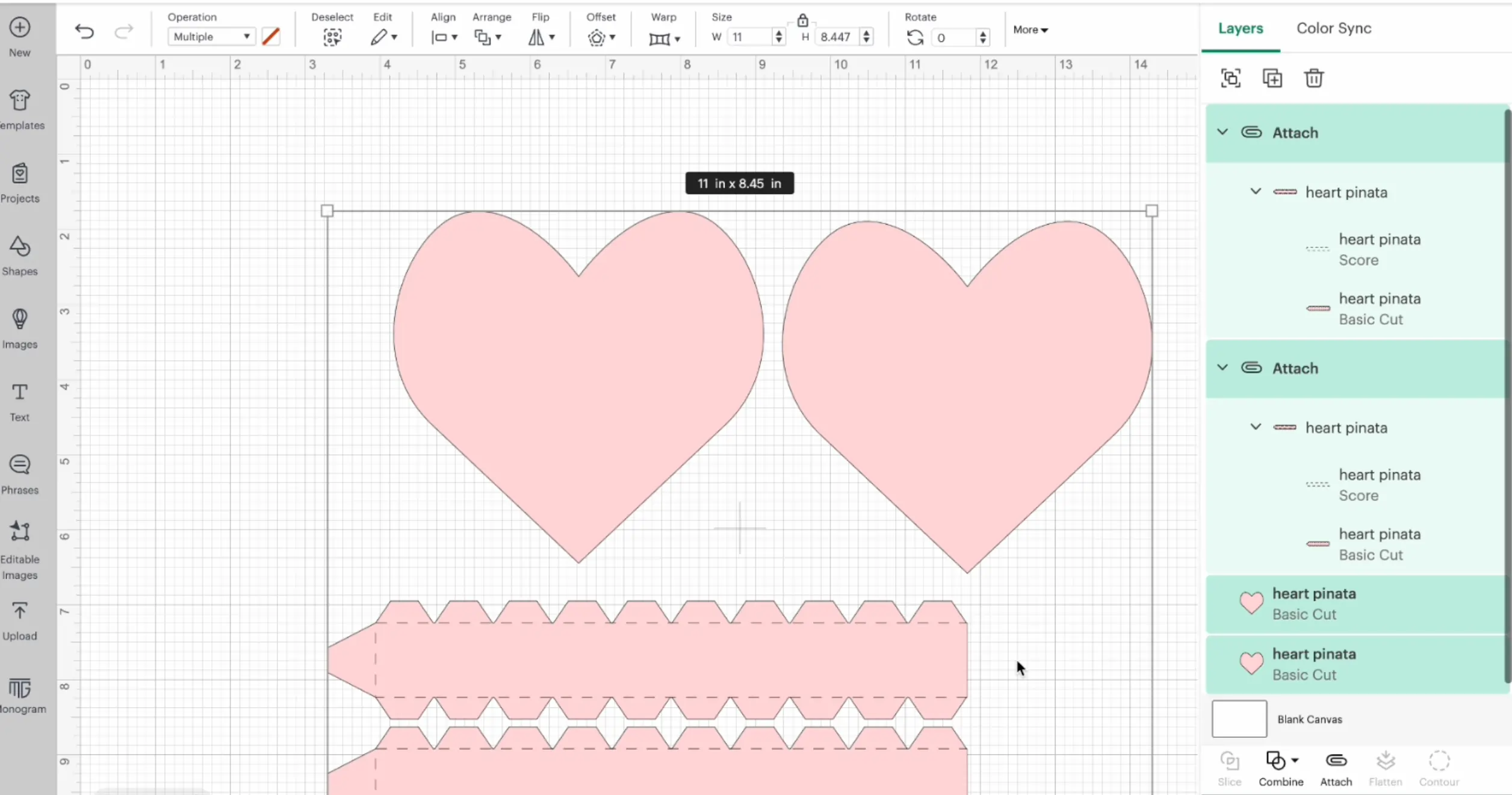The height and width of the screenshot is (795, 1512).
Task: Switch to the Color Sync tab
Action: click(x=1333, y=28)
